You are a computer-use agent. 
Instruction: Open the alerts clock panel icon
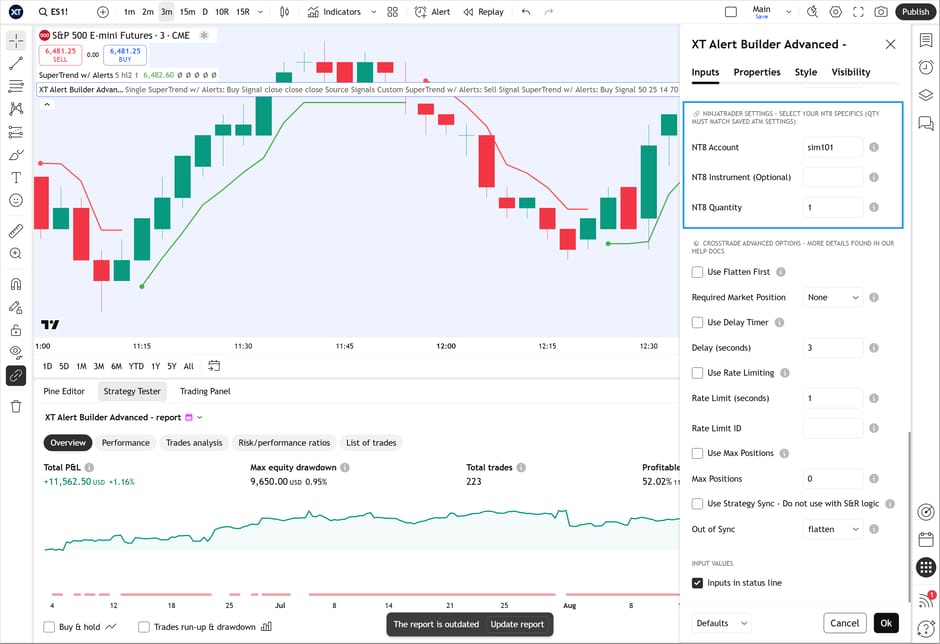tap(926, 67)
